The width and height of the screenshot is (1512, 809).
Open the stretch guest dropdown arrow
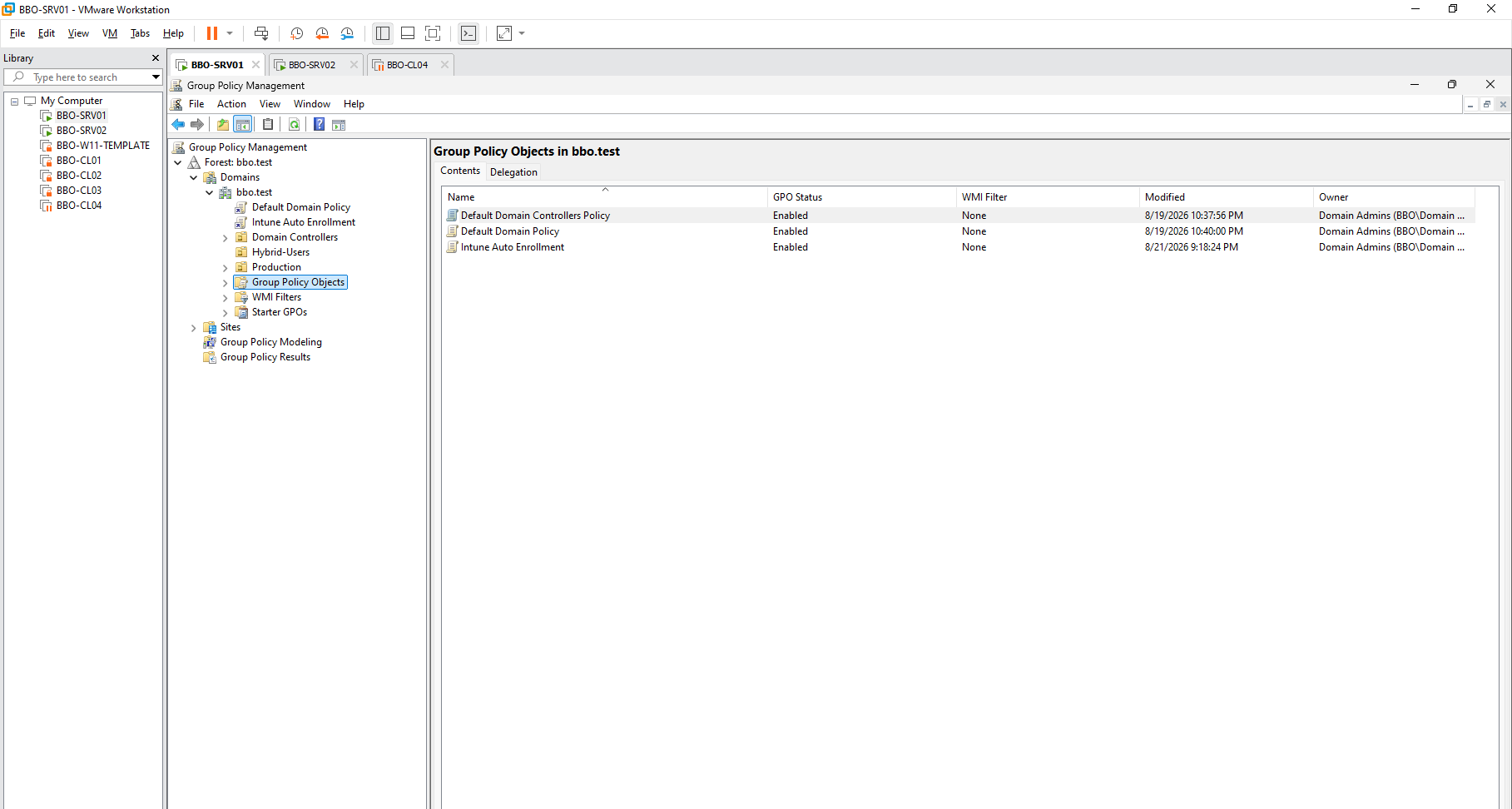[x=522, y=33]
